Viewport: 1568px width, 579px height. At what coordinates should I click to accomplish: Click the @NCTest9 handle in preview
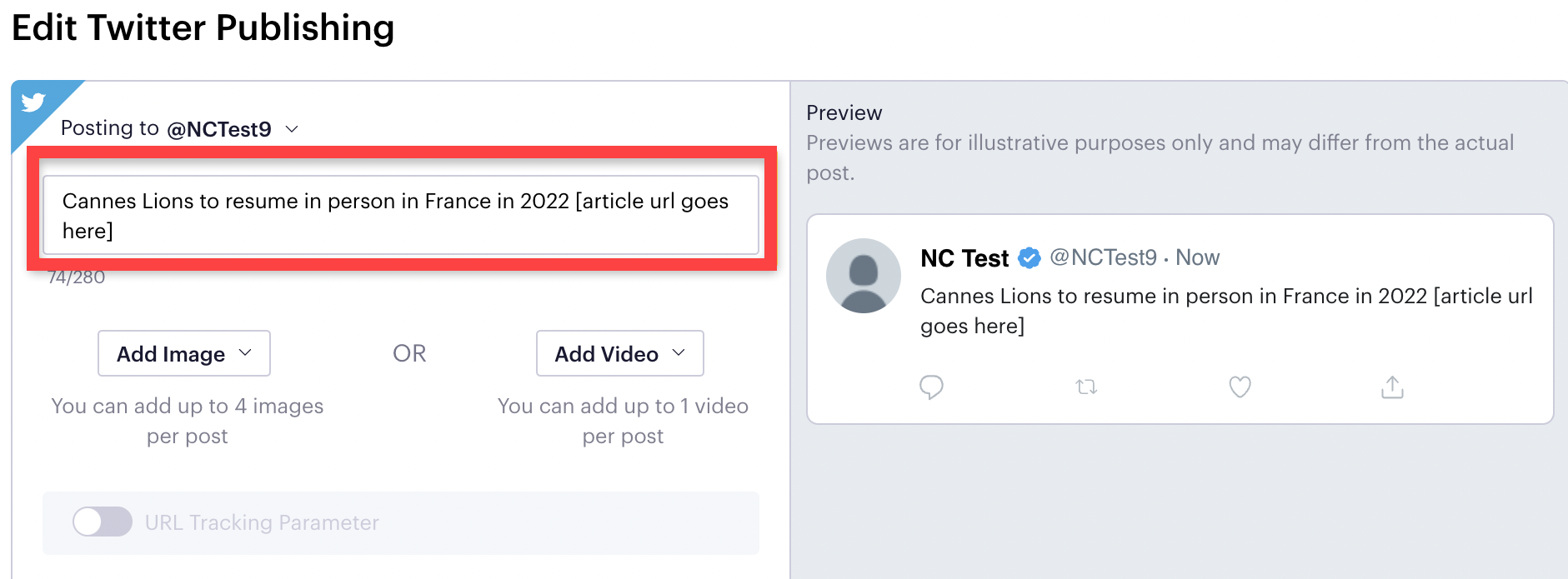click(1103, 257)
